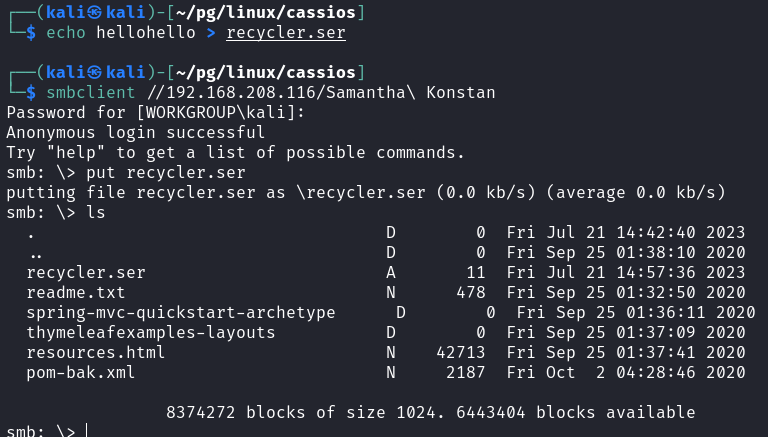Select pom-bak.xml in the file listing
768x437 pixels.
(81, 373)
